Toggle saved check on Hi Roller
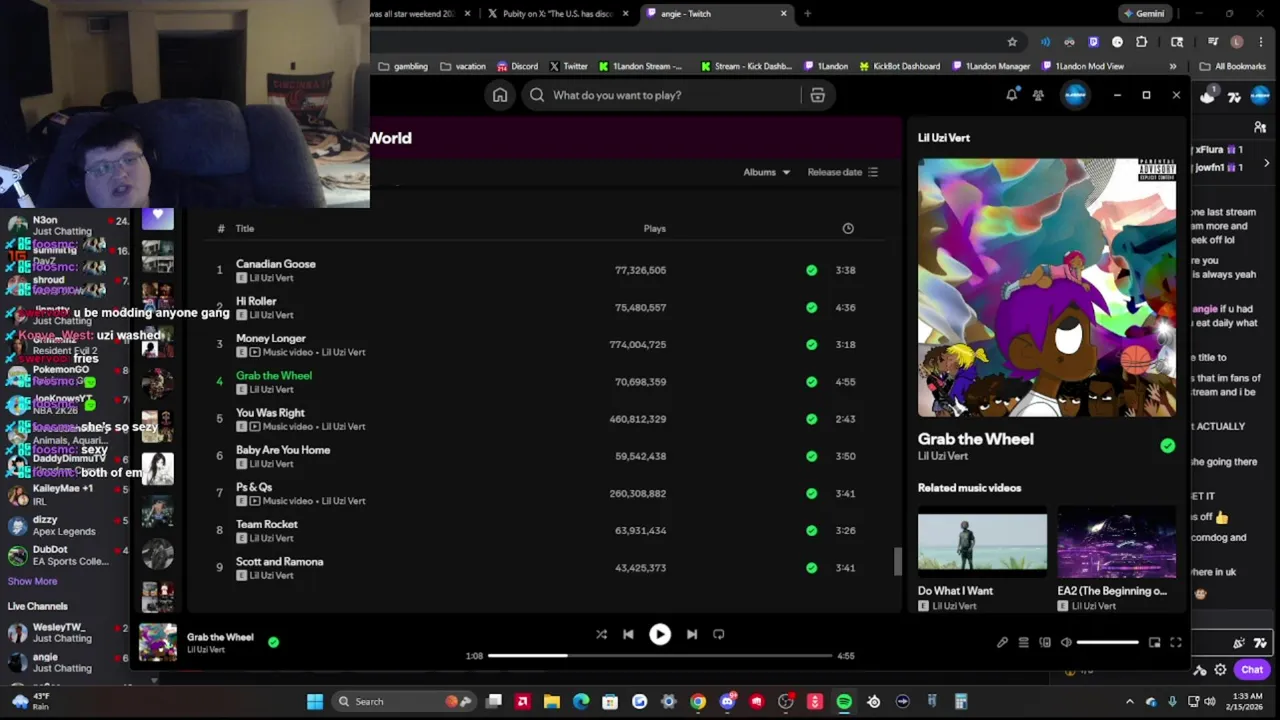1280x720 pixels. pyautogui.click(x=811, y=307)
